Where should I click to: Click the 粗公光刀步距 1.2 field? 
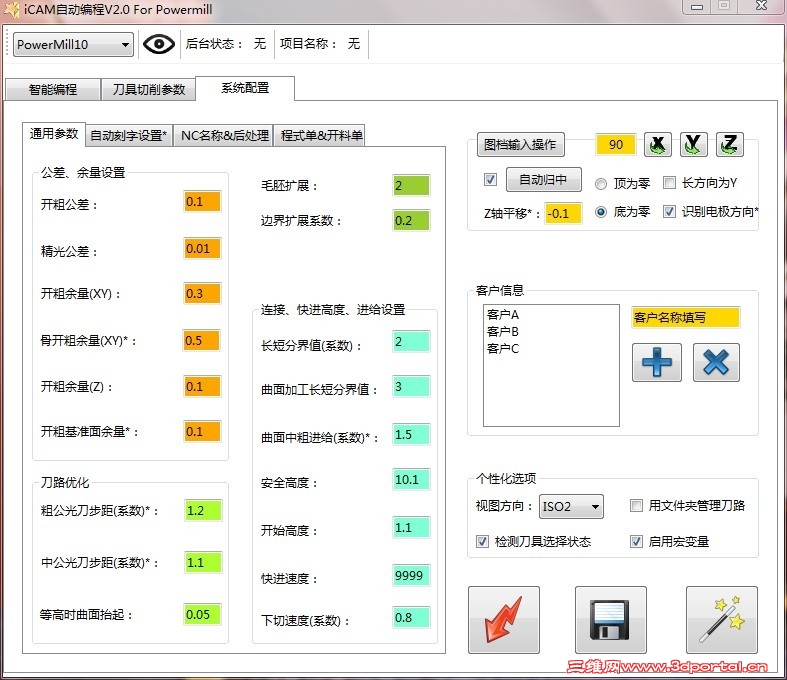(x=203, y=511)
